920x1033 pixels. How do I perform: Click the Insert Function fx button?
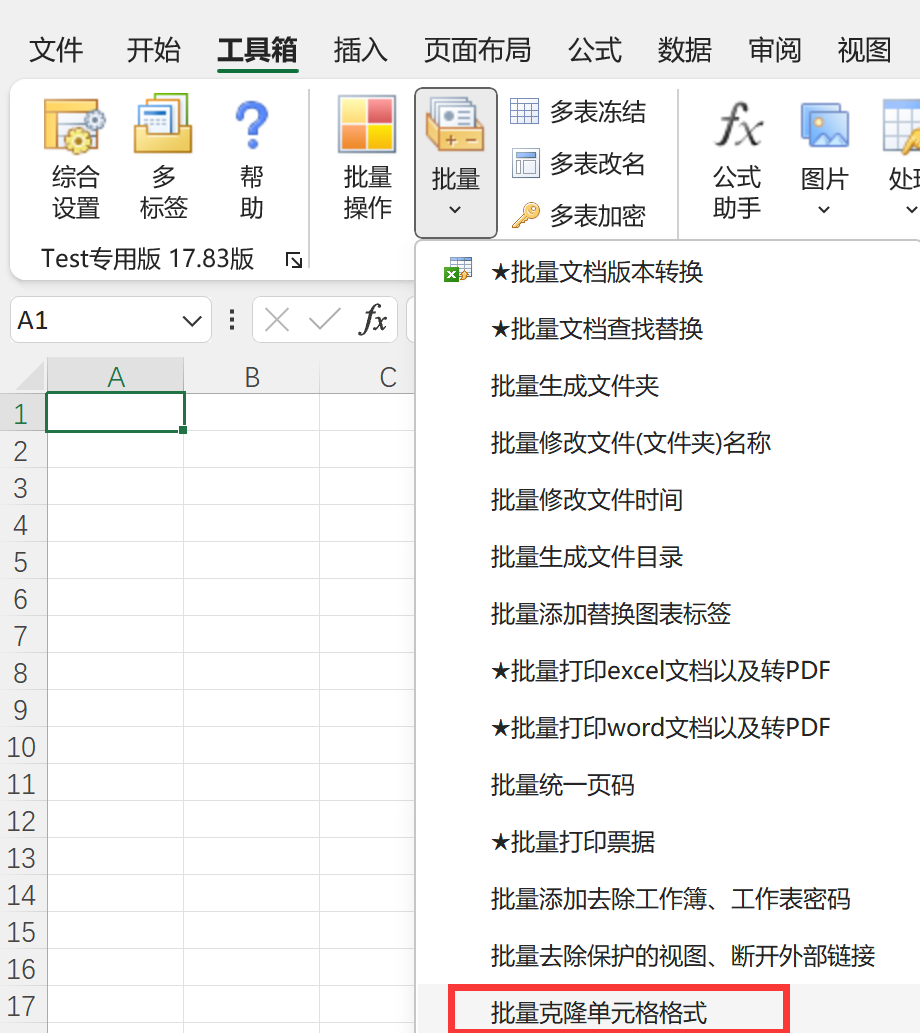pyautogui.click(x=374, y=321)
